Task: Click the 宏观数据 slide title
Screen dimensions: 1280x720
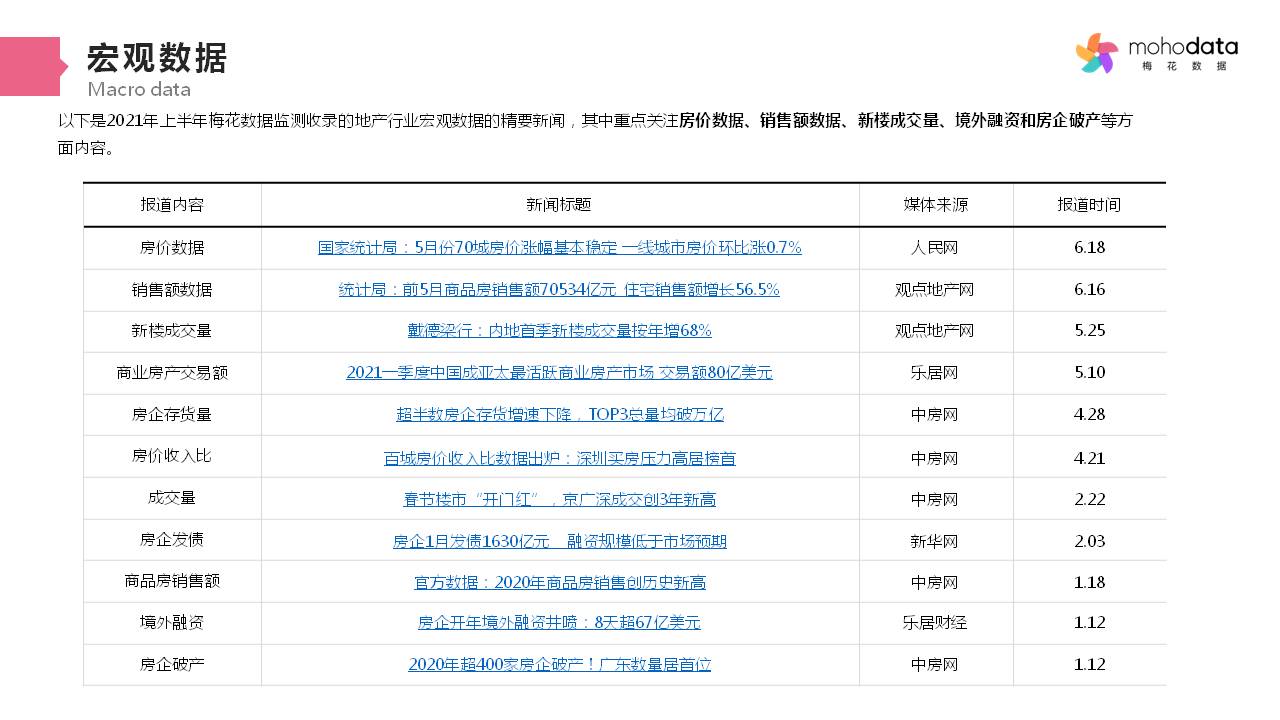Action: [157, 58]
